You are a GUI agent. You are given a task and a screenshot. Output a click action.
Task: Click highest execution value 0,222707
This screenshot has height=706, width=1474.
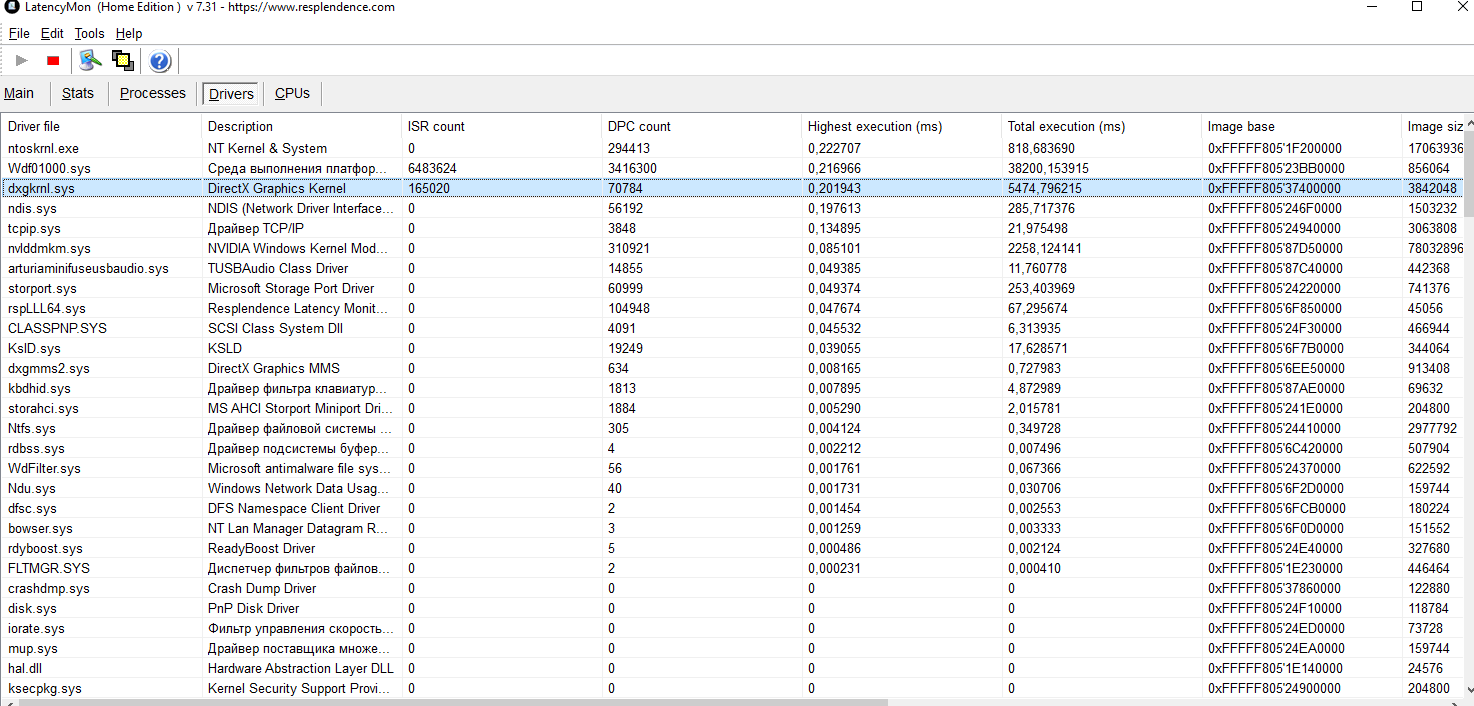834,148
